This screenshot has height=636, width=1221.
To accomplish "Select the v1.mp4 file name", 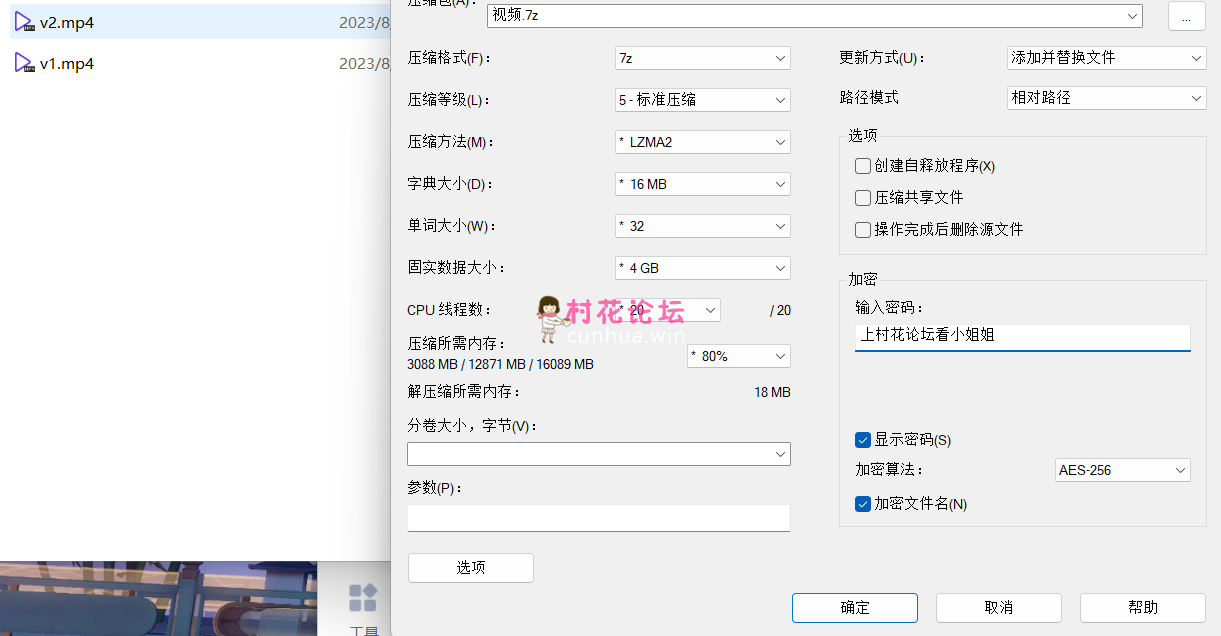I will click(67, 64).
